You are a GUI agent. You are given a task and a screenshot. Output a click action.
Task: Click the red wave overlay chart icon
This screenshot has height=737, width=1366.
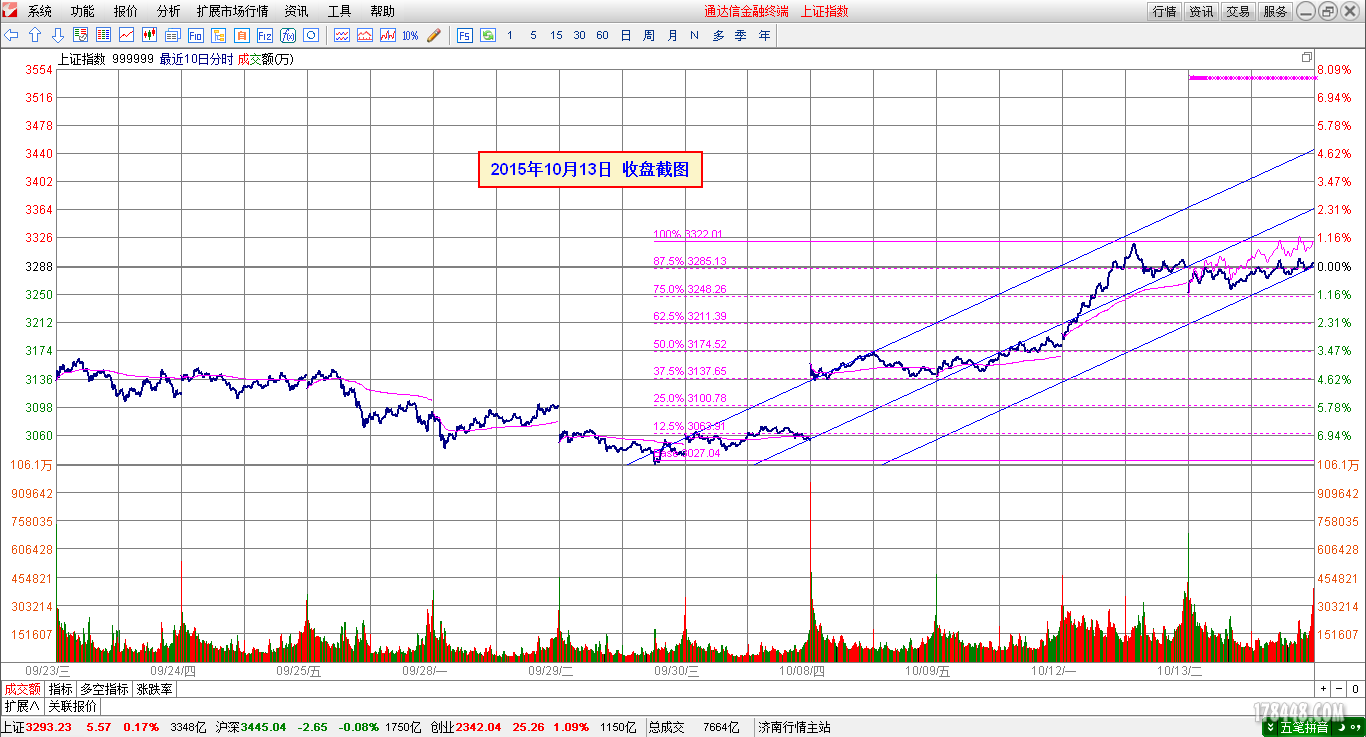pos(365,35)
